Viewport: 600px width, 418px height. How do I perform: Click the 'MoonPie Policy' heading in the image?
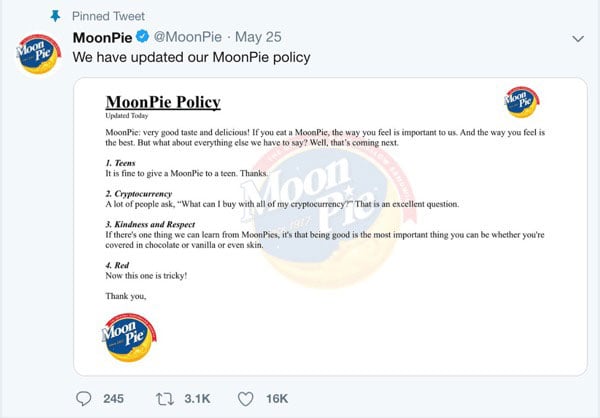(162, 102)
